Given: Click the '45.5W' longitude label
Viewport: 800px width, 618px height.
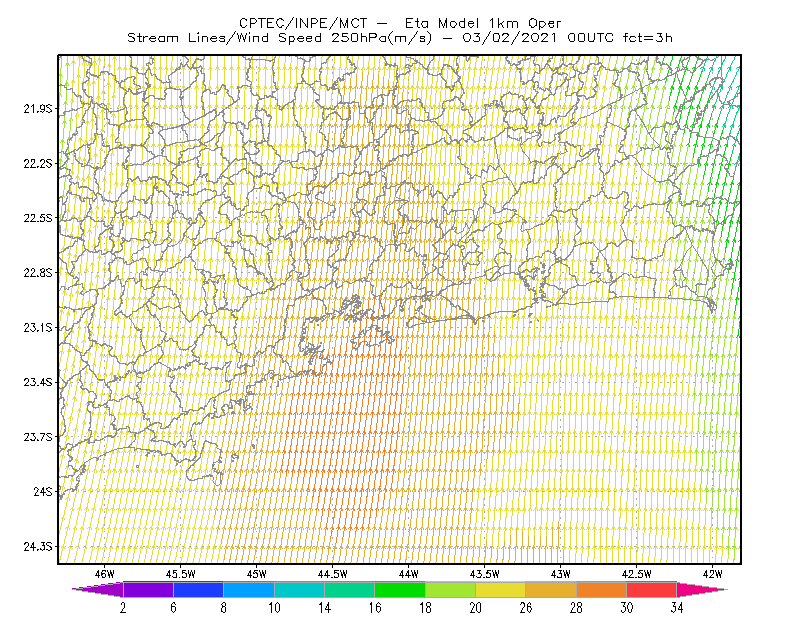Looking at the screenshot, I should [181, 574].
